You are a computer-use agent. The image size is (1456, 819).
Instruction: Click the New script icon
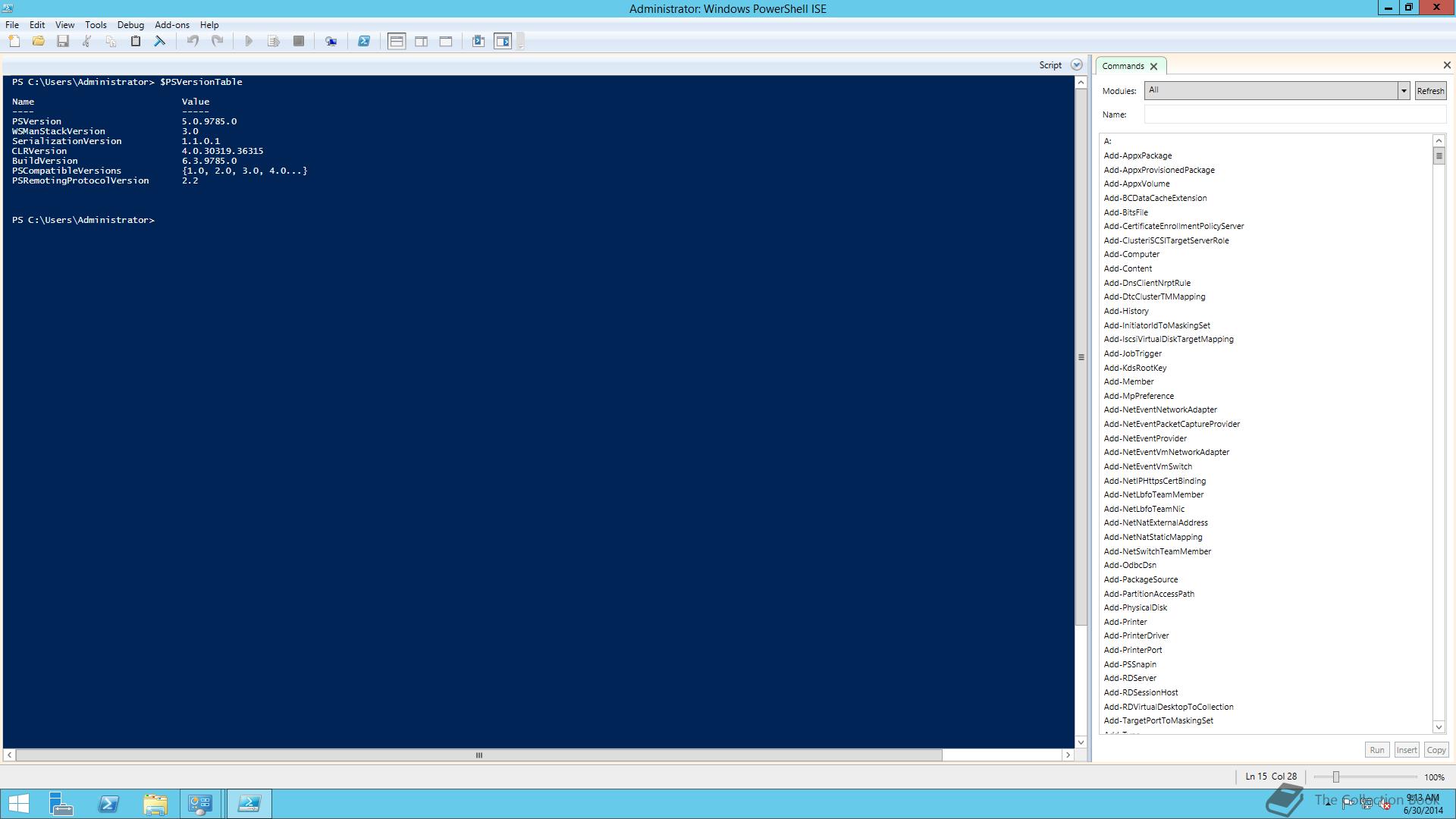tap(14, 41)
